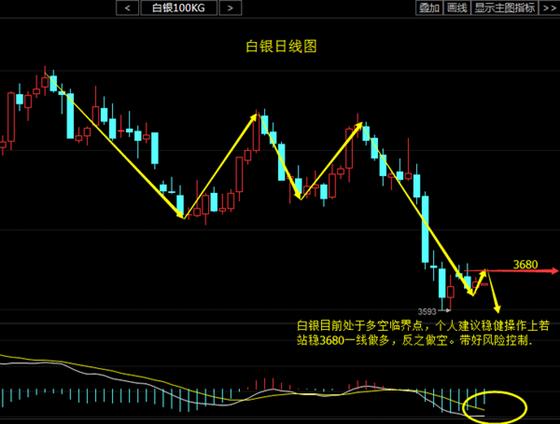Click the tall red candlestick at far left
This screenshot has width=560, height=424.
[11, 118]
